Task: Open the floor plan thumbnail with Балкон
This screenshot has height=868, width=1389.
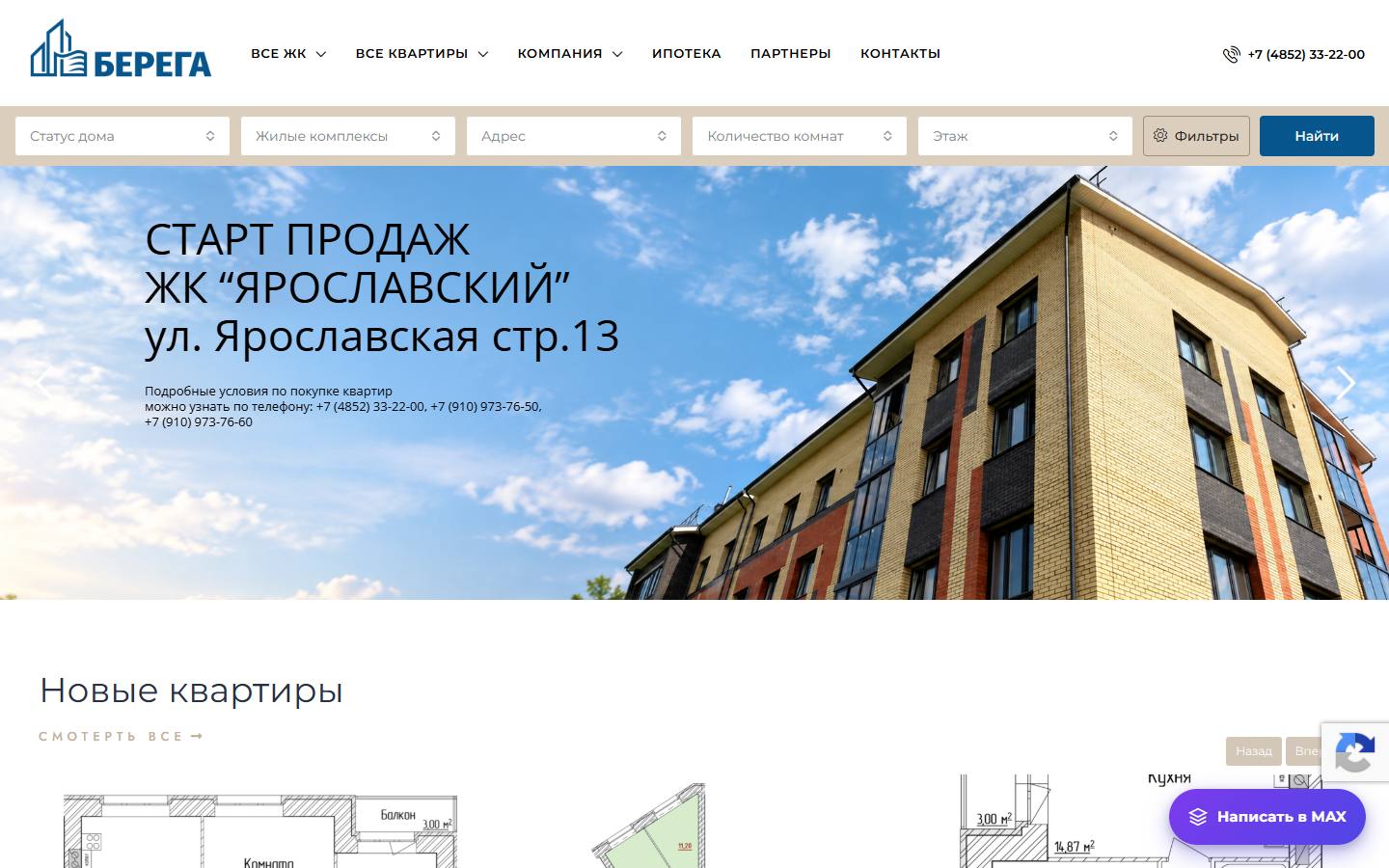Action: coord(260,830)
